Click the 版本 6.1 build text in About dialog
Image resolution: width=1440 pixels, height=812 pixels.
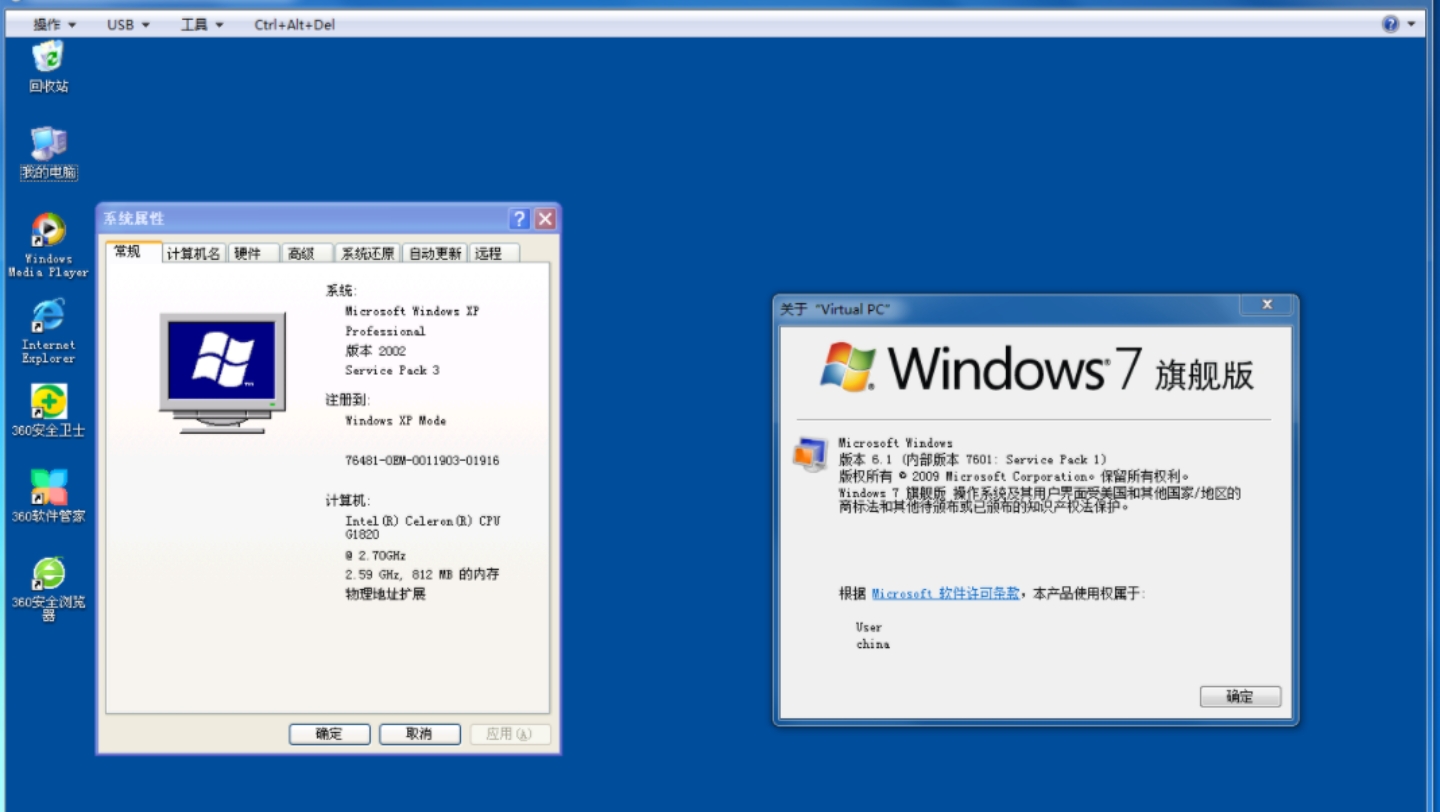[x=972, y=460]
